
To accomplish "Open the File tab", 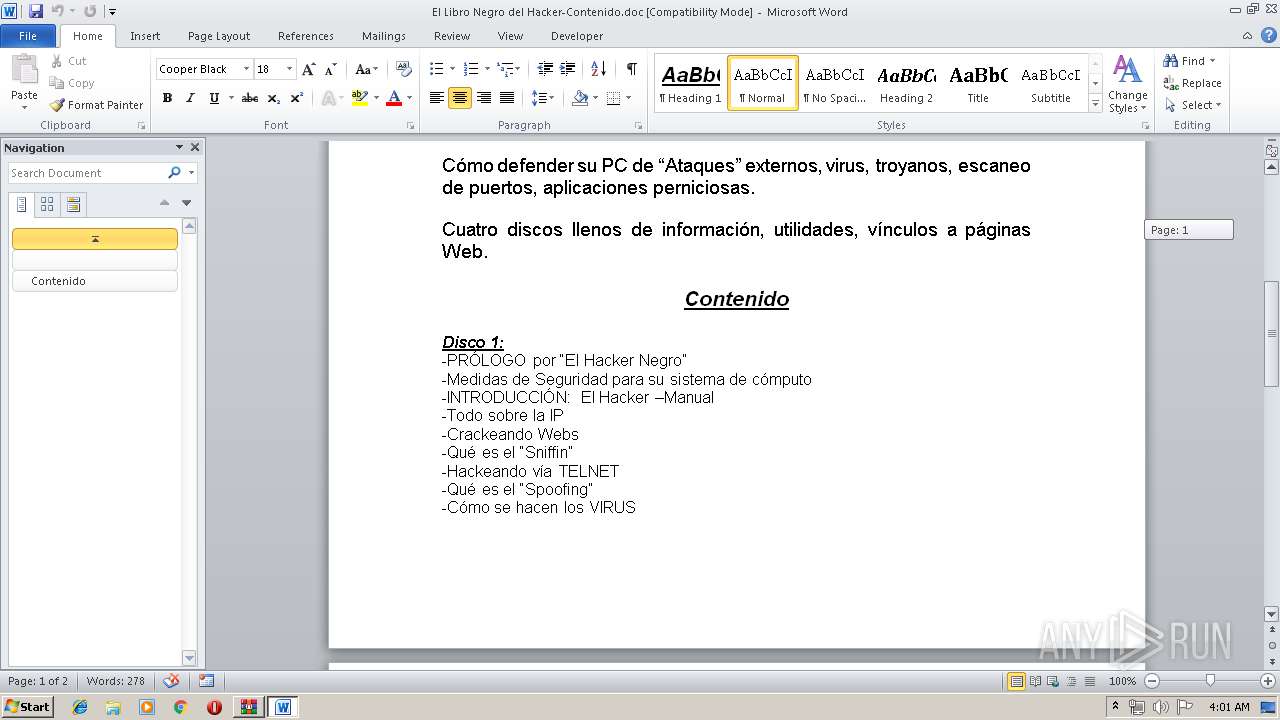I will [x=28, y=36].
